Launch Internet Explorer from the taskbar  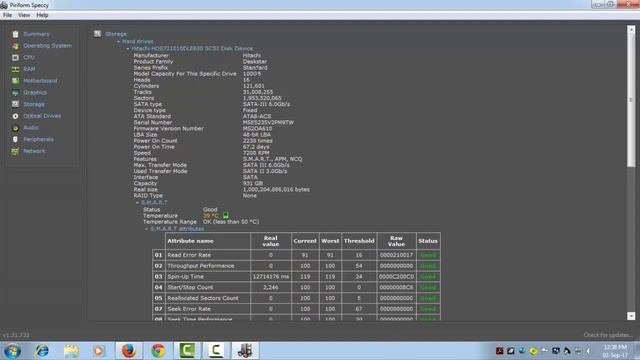point(42,351)
